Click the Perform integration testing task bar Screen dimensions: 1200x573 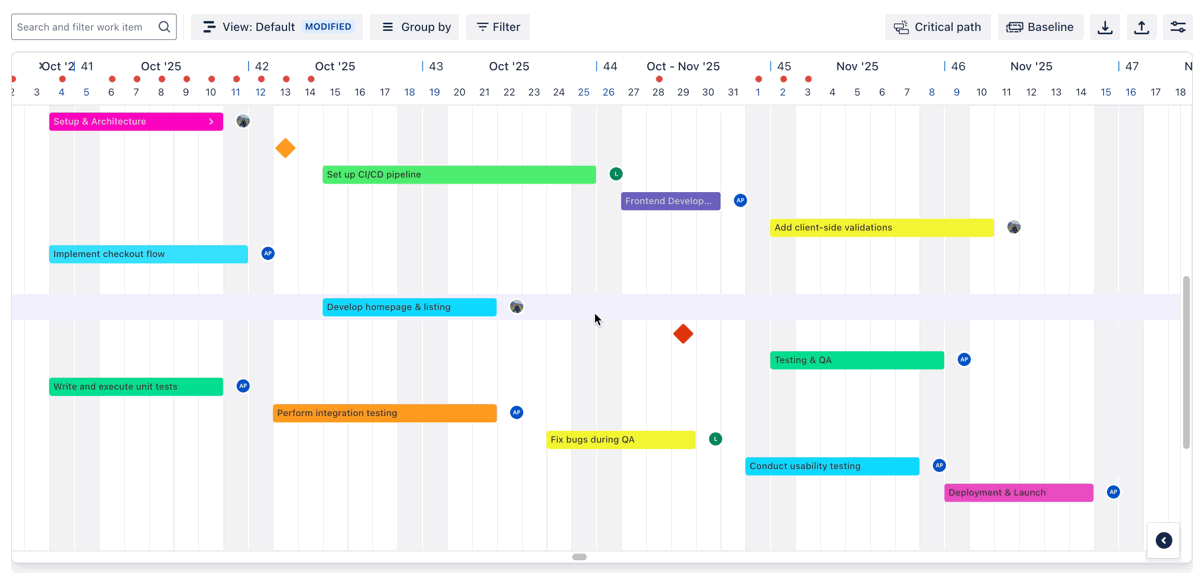tap(384, 413)
